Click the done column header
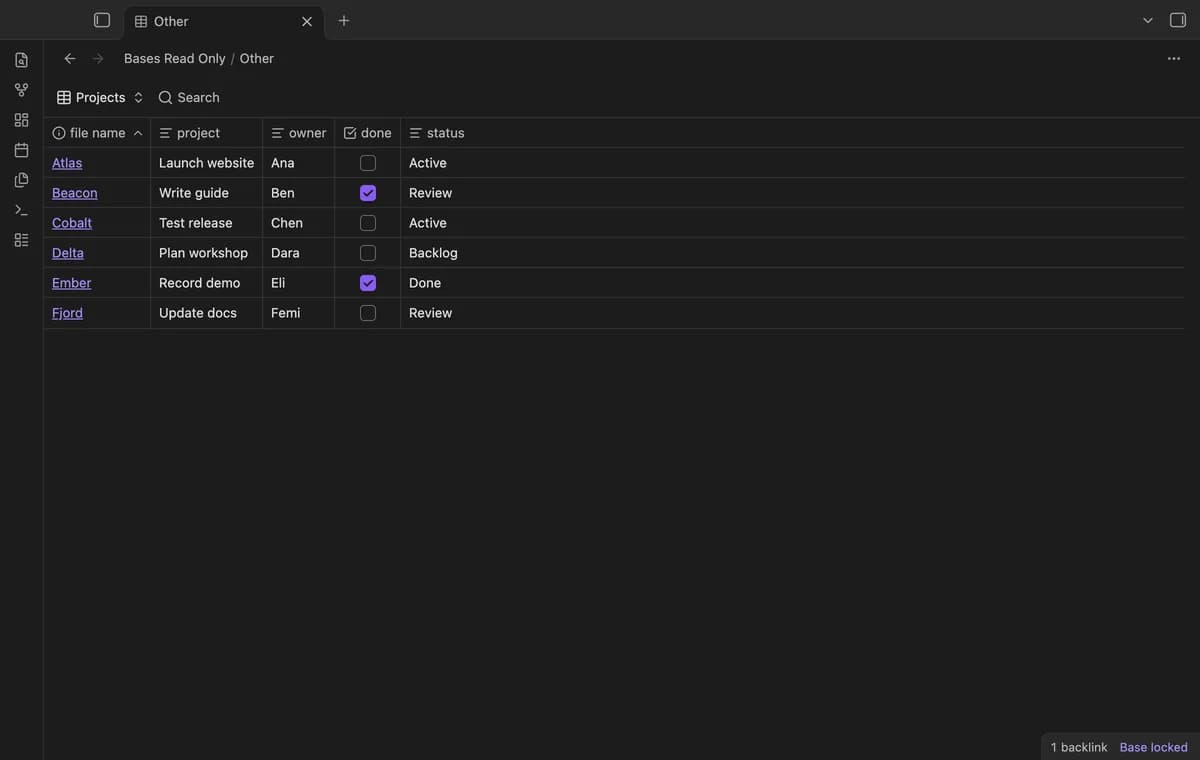 click(367, 133)
